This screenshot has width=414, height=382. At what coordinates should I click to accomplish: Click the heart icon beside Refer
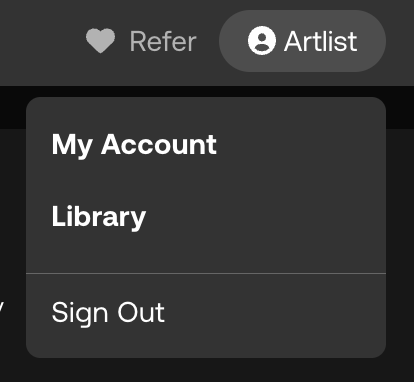click(100, 41)
